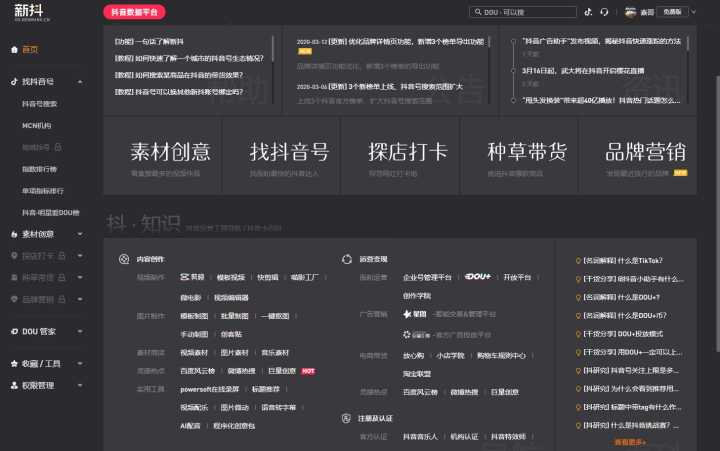Click the person icon beside 权限管理

pos(14,385)
